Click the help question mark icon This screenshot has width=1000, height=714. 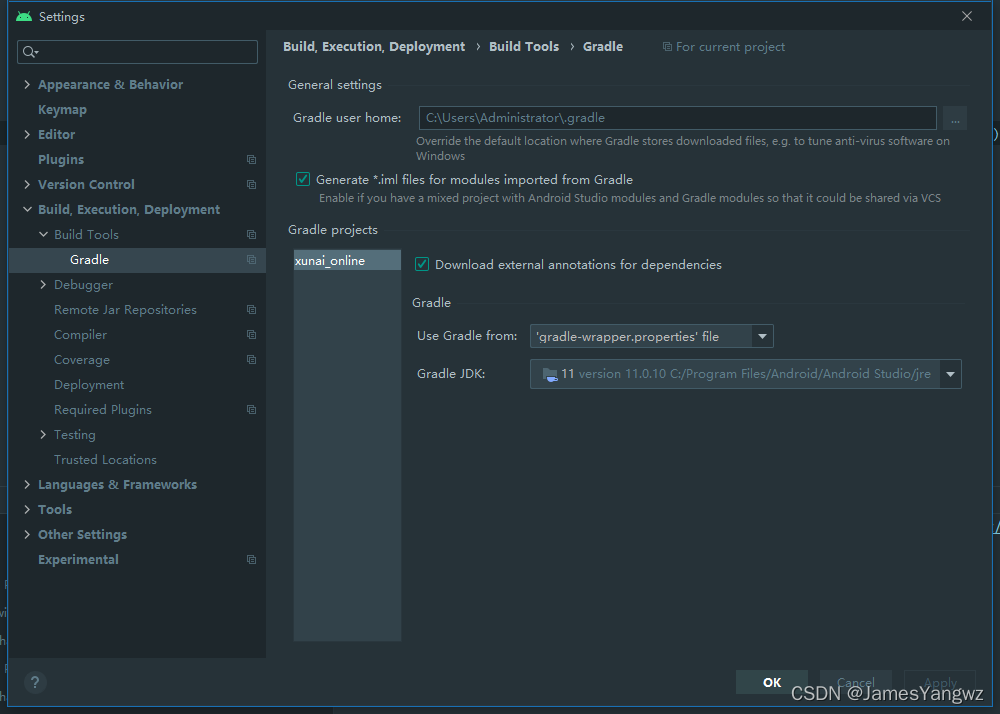tap(35, 683)
